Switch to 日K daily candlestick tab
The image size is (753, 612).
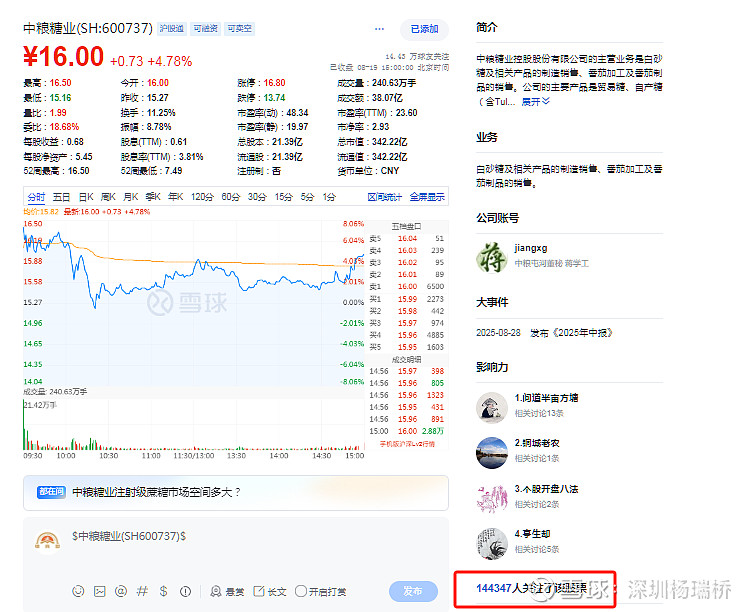[x=86, y=196]
